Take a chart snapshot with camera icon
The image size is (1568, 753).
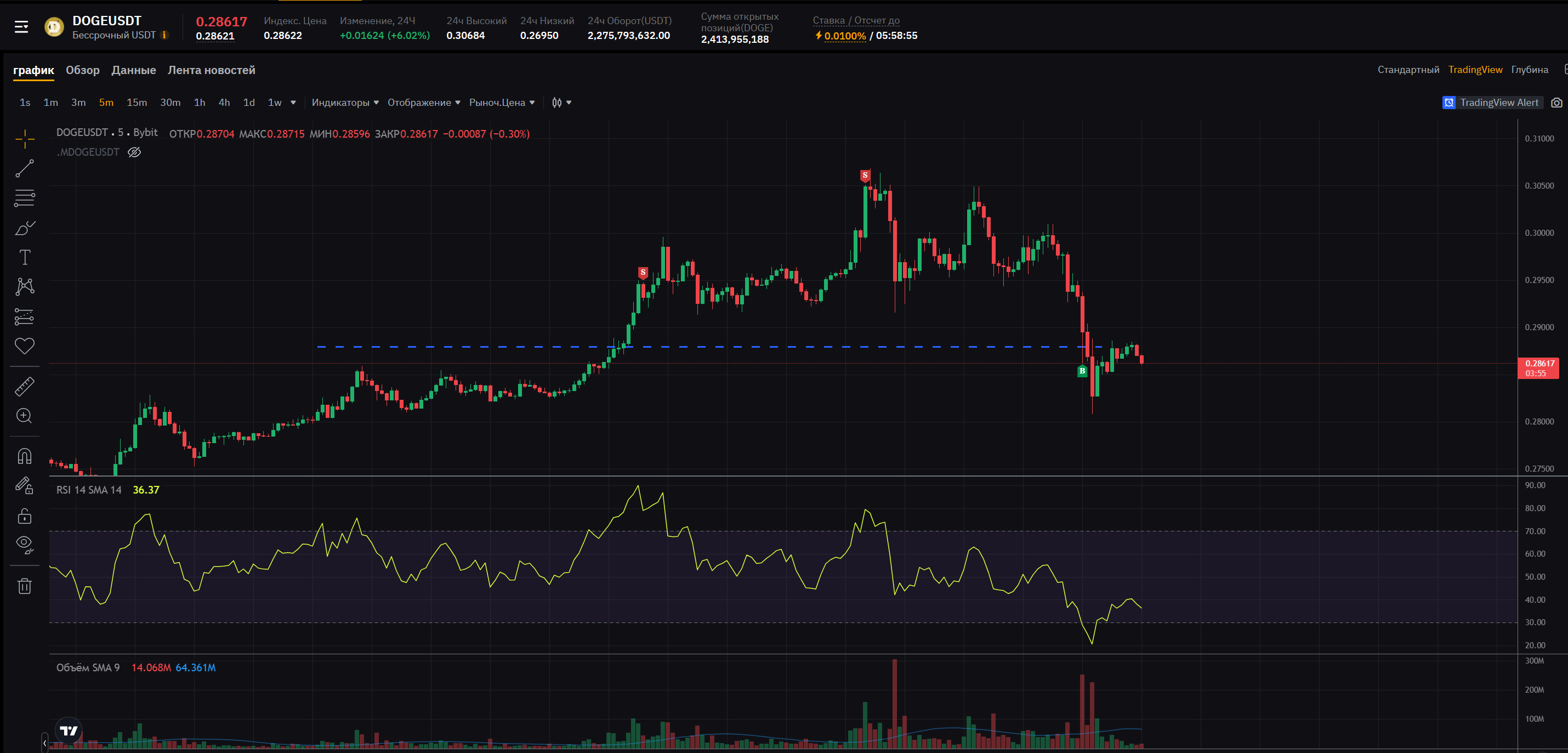click(x=1556, y=102)
